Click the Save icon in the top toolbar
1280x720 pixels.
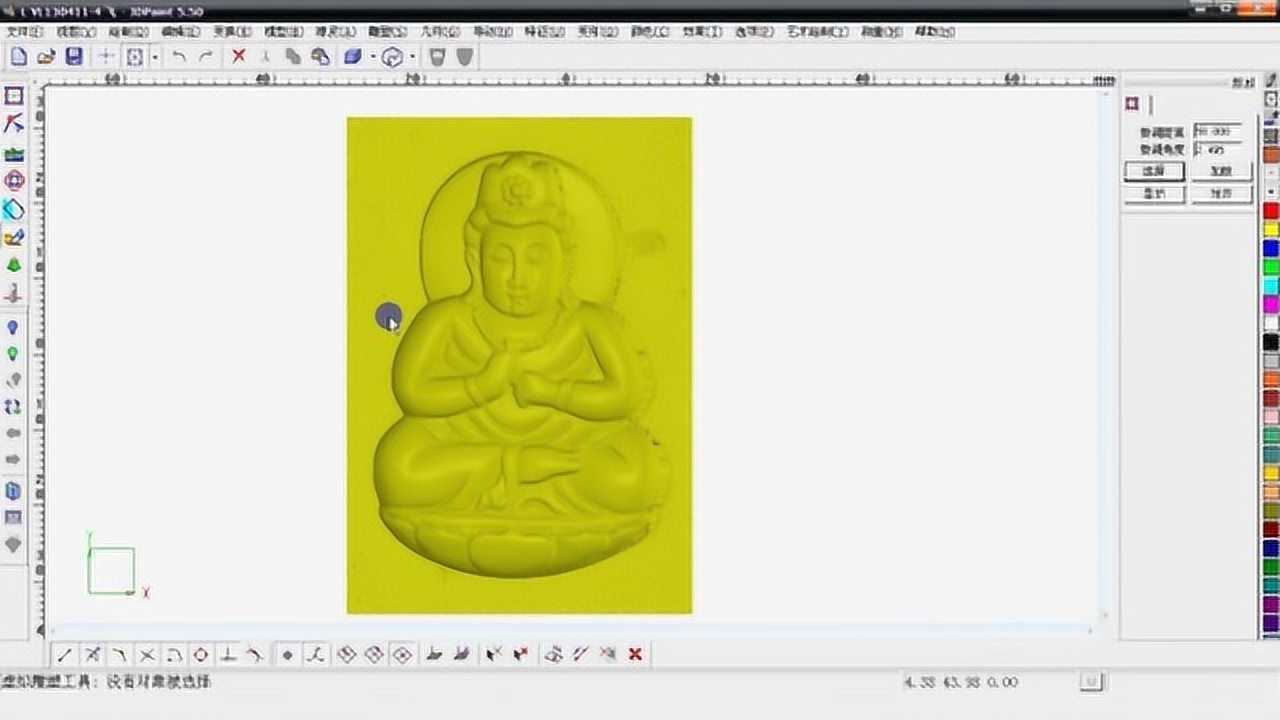(x=73, y=57)
